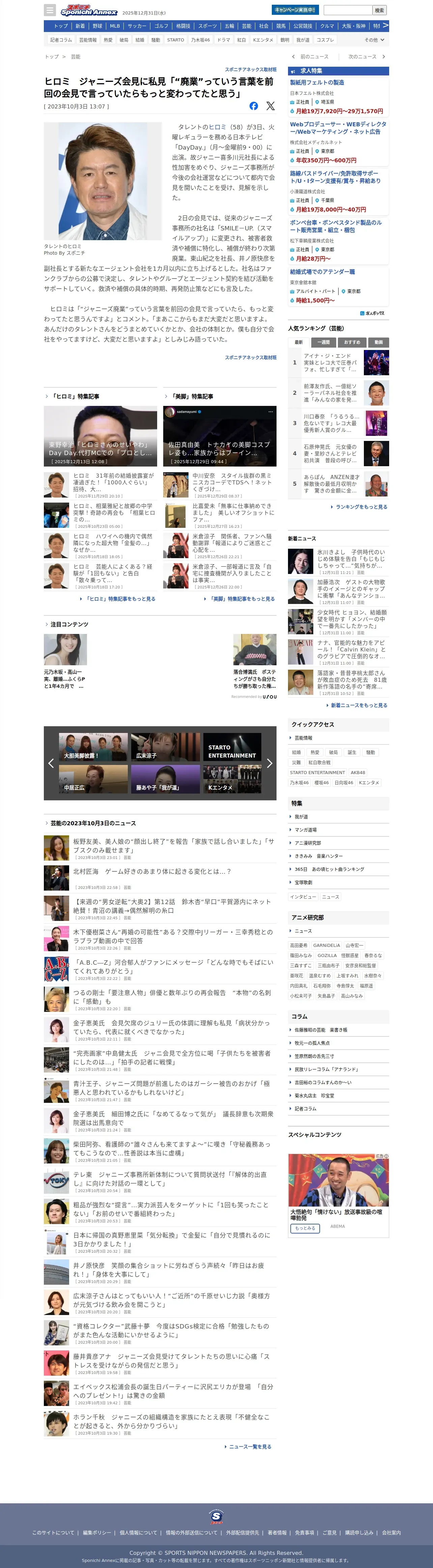
Task: Select the 芸能 menu in the nav bar
Action: (246, 26)
